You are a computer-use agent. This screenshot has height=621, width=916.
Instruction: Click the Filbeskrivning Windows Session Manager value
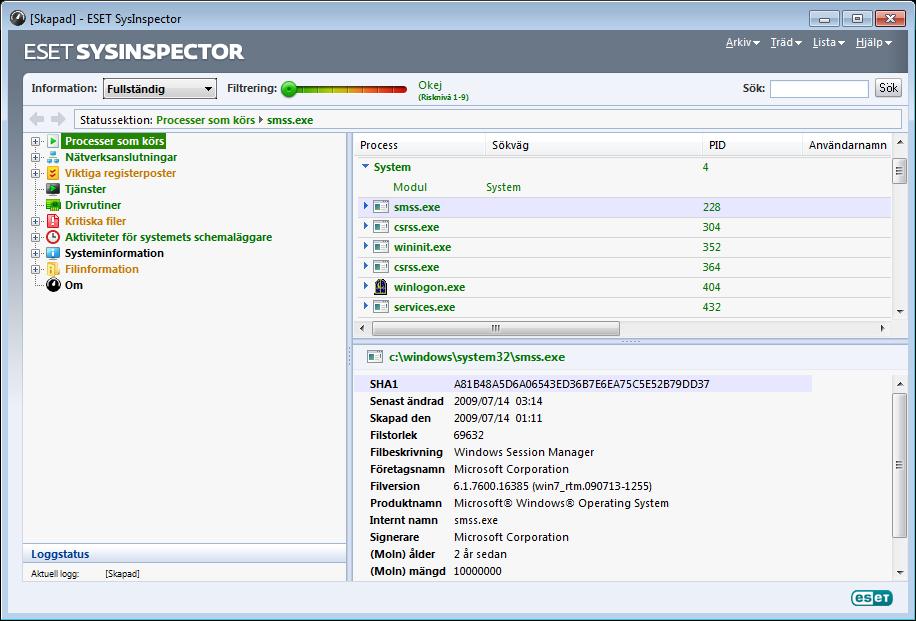pyautogui.click(x=523, y=452)
